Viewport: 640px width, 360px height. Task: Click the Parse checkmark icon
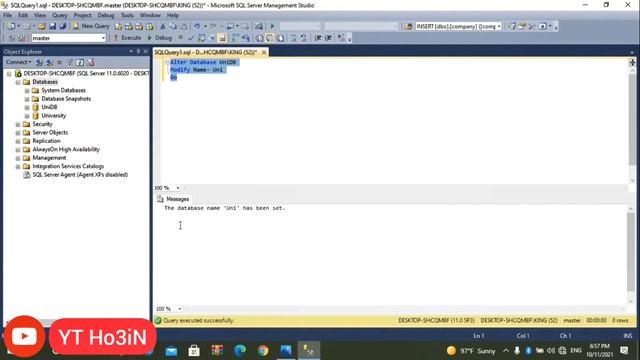(x=191, y=38)
